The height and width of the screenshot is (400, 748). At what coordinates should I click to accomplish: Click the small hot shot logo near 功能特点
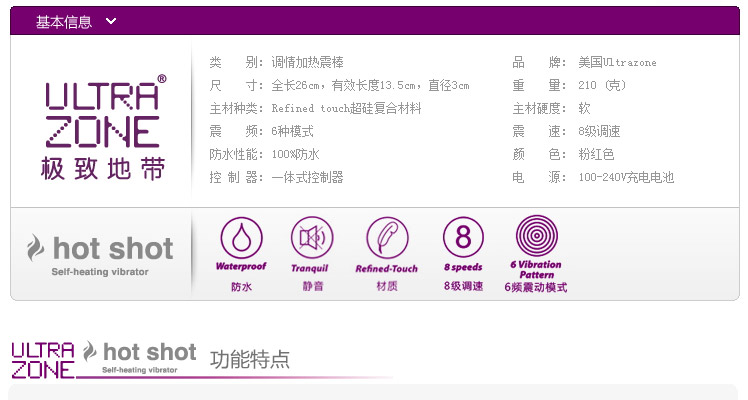coord(139,357)
